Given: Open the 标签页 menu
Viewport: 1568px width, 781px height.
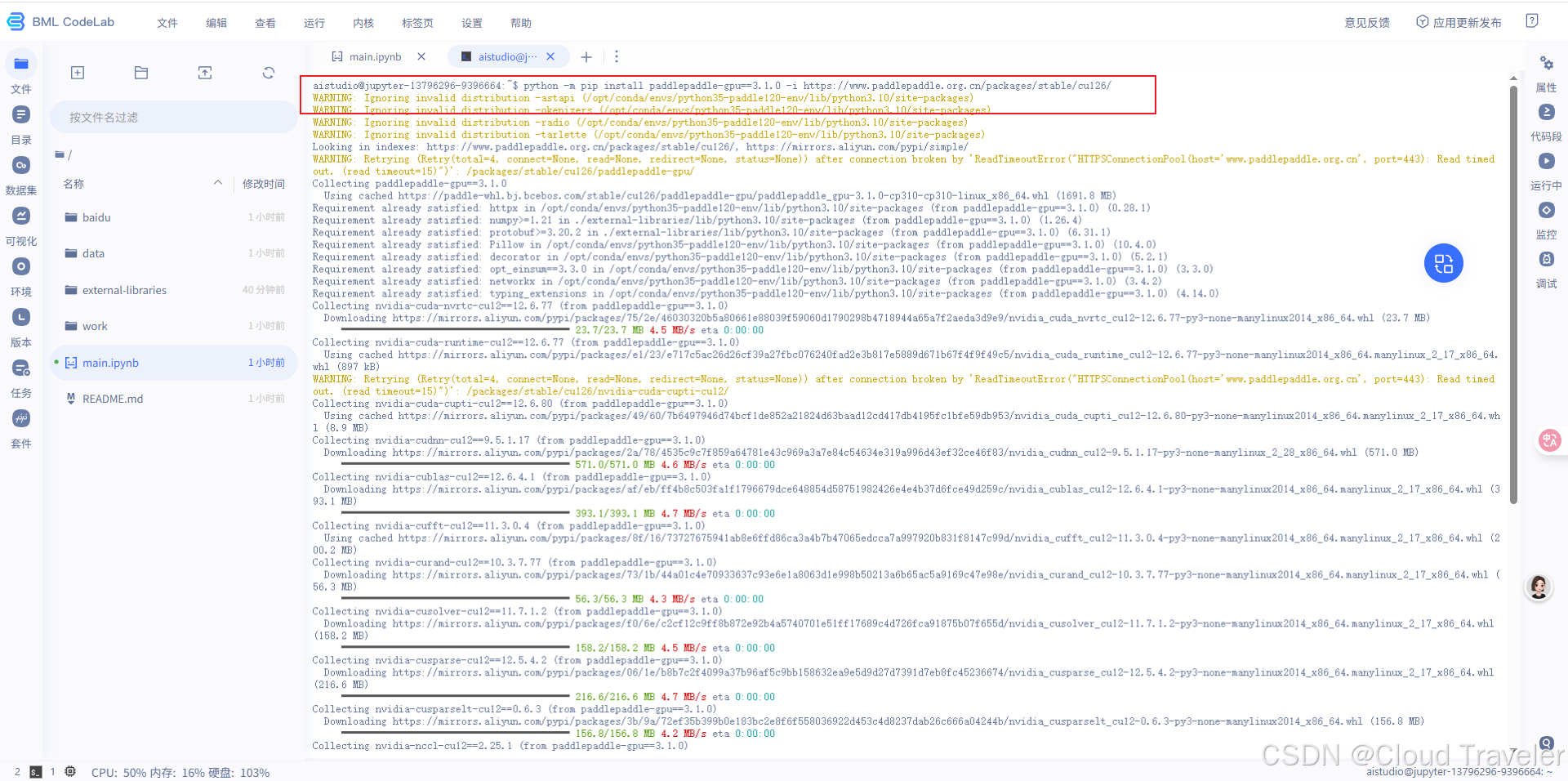Looking at the screenshot, I should (x=417, y=23).
